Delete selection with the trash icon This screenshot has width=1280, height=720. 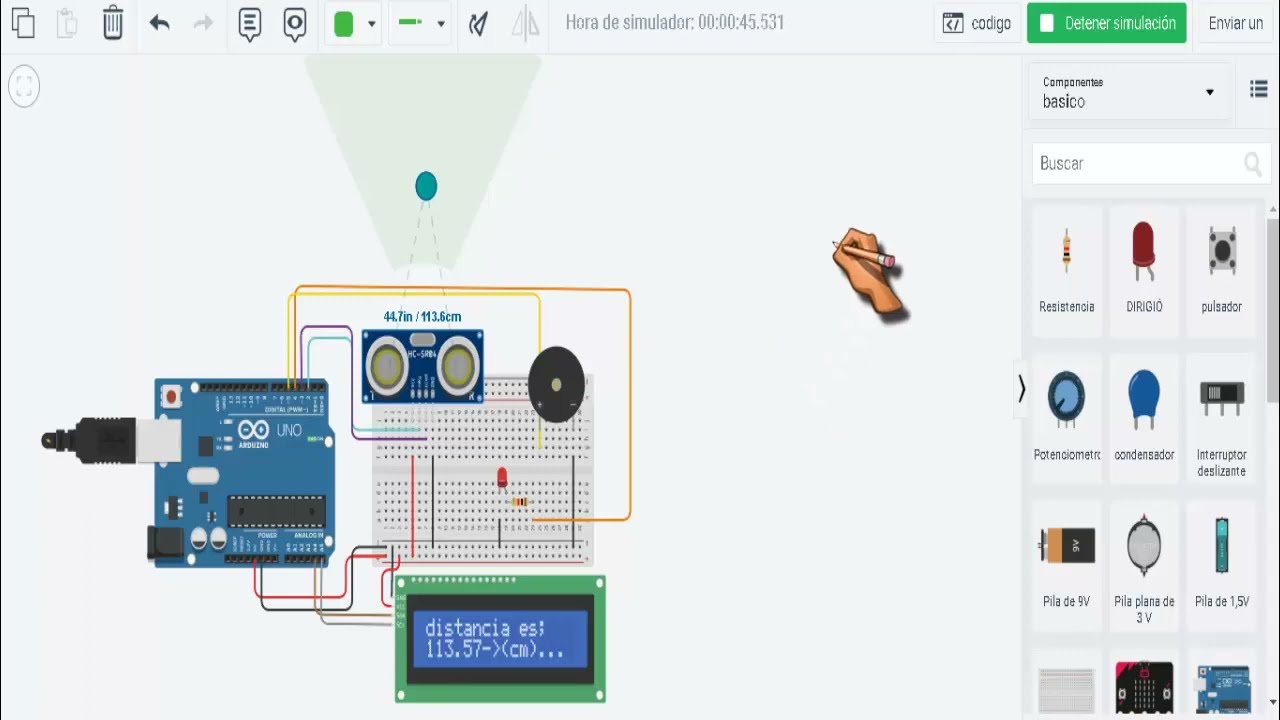point(113,22)
